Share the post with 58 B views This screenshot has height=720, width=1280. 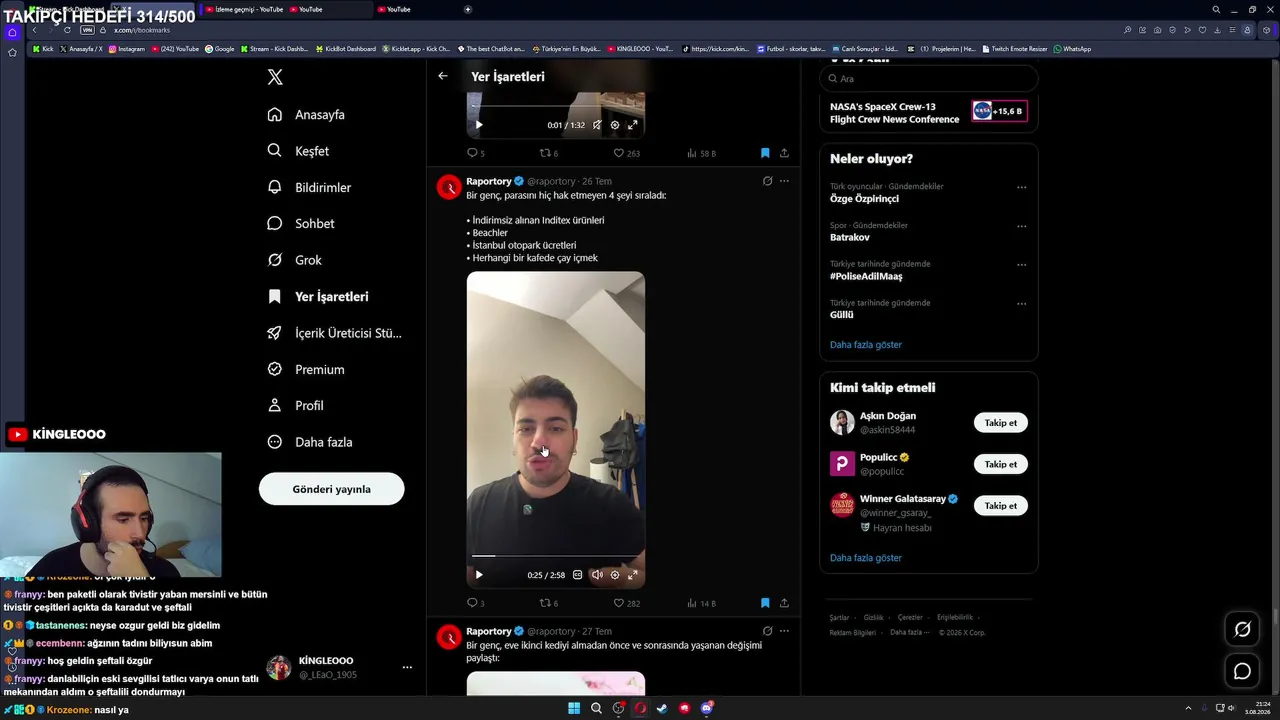pos(784,153)
